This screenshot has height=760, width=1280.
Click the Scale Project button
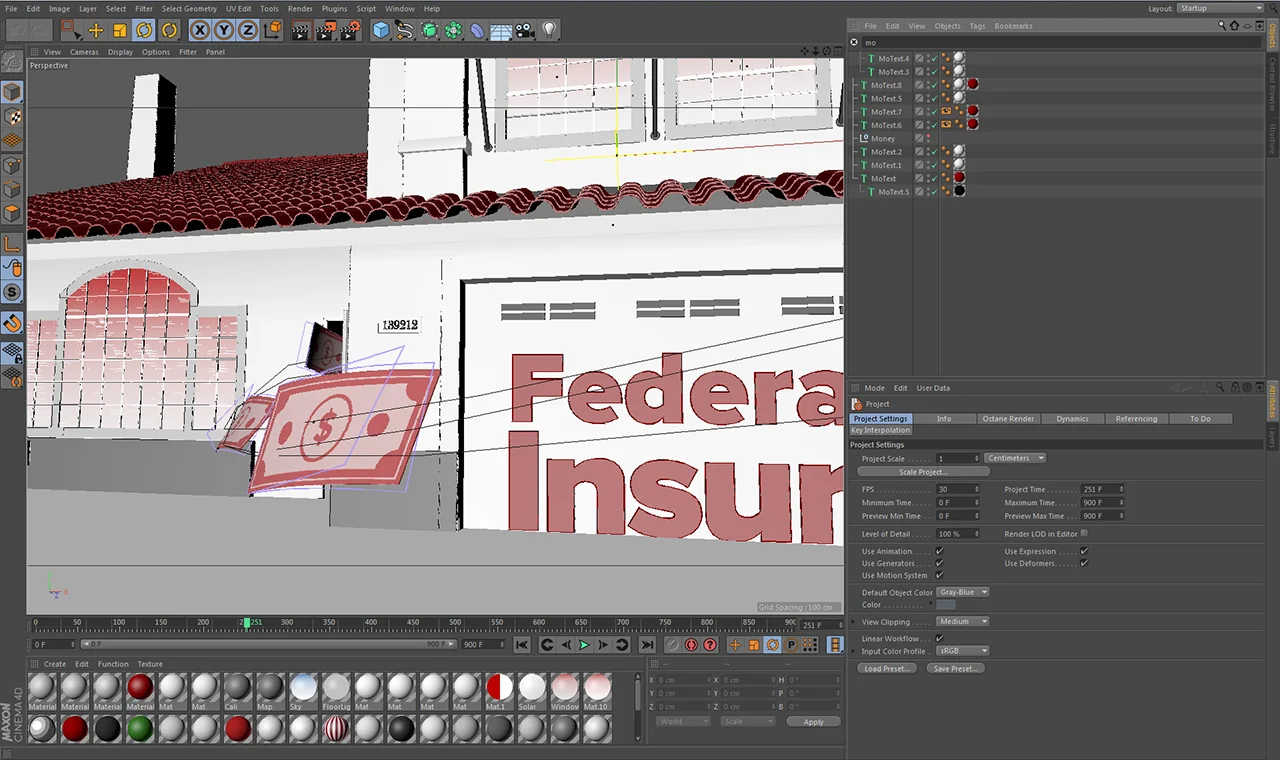click(x=922, y=472)
